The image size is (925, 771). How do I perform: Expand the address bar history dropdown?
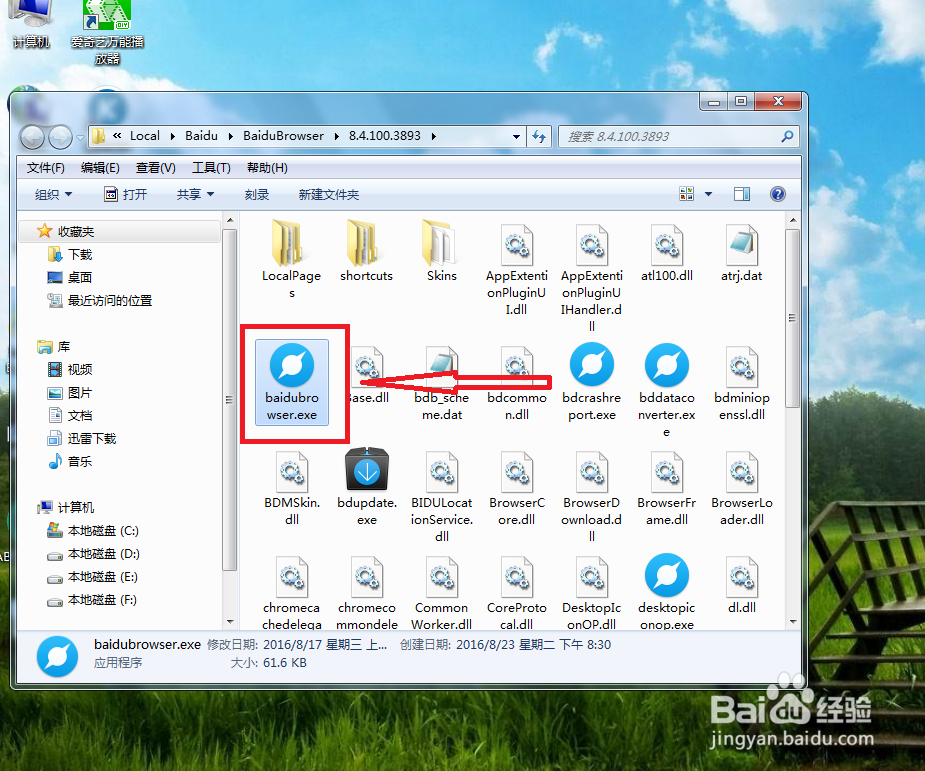(x=516, y=136)
